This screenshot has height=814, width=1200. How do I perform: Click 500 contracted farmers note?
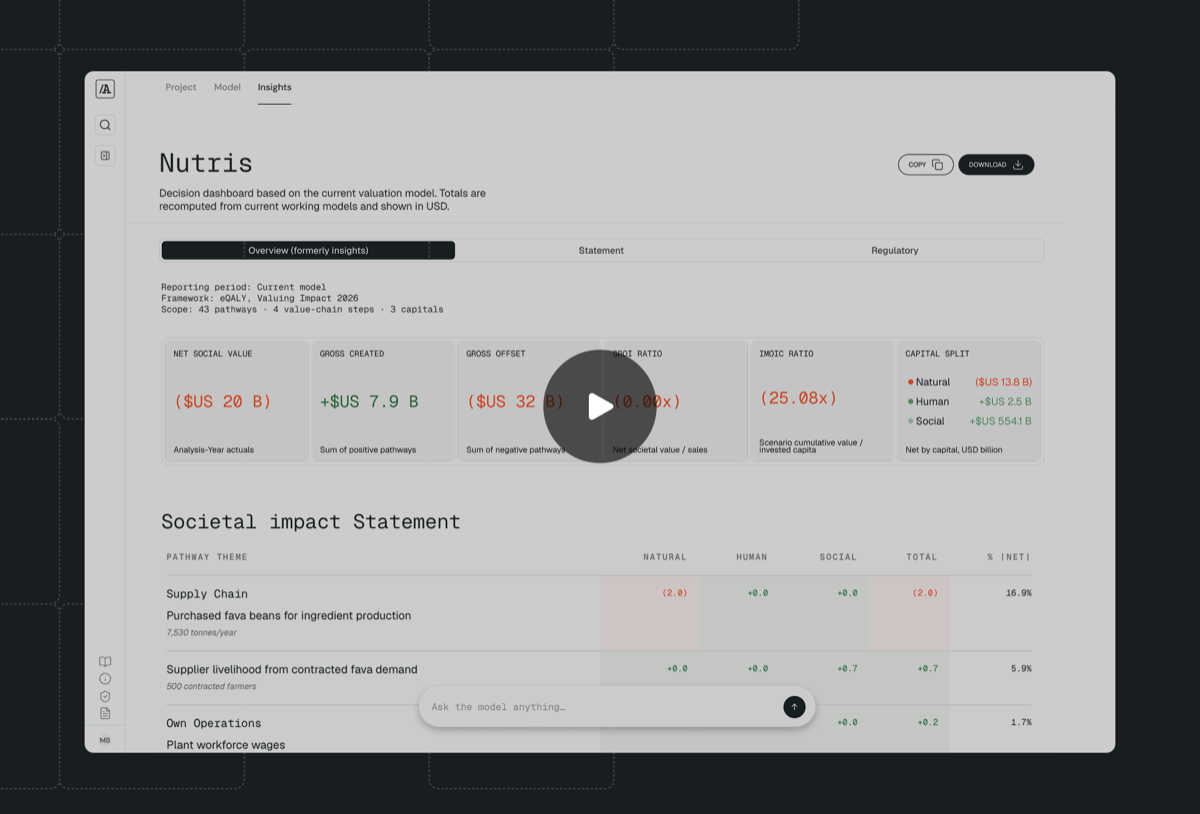point(211,687)
